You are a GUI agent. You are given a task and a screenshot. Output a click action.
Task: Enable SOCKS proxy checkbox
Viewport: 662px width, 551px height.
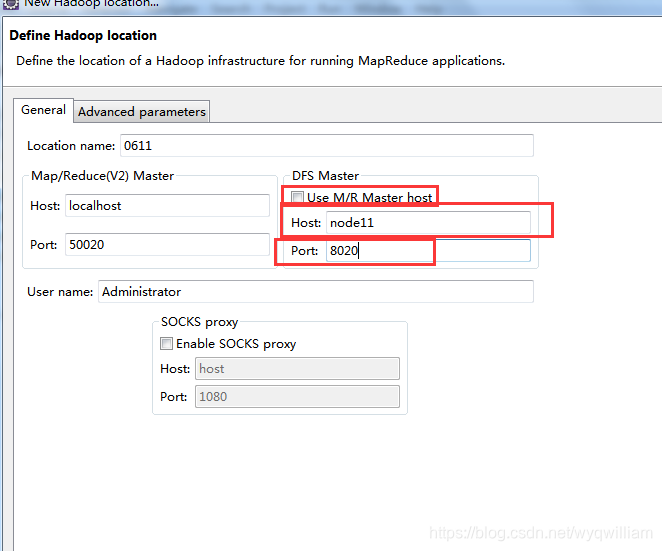166,343
